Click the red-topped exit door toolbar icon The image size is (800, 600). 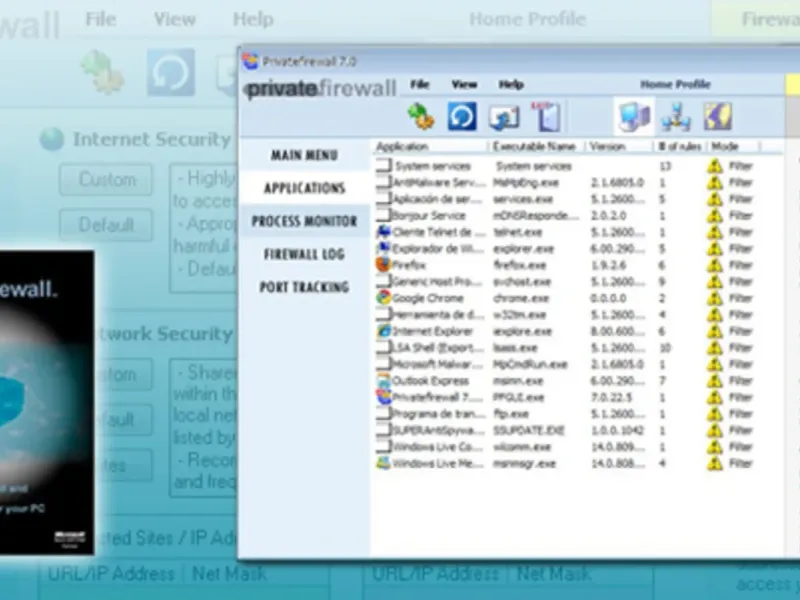(x=546, y=116)
